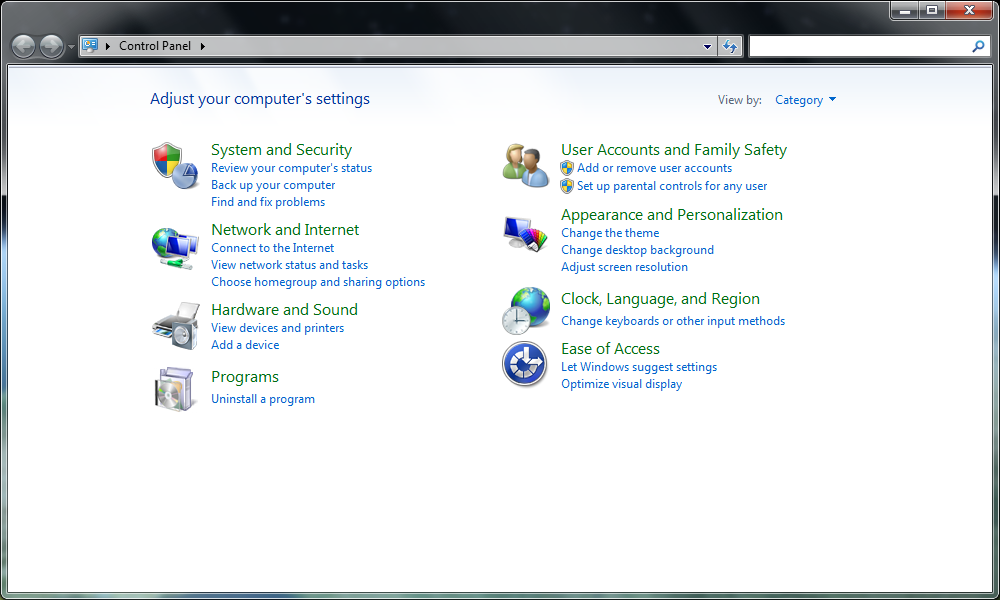Open the Appearance and Personalization monitor icon

(526, 234)
